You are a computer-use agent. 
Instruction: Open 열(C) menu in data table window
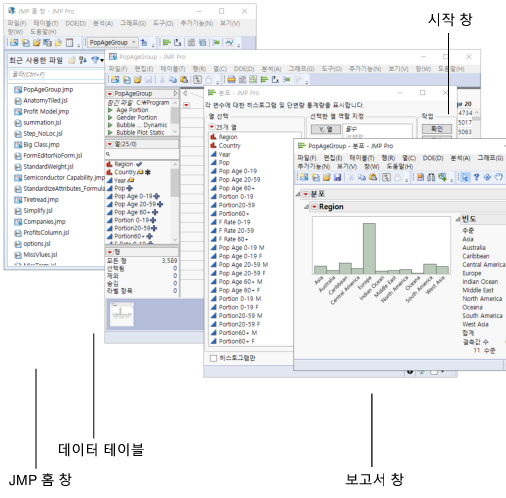220,69
